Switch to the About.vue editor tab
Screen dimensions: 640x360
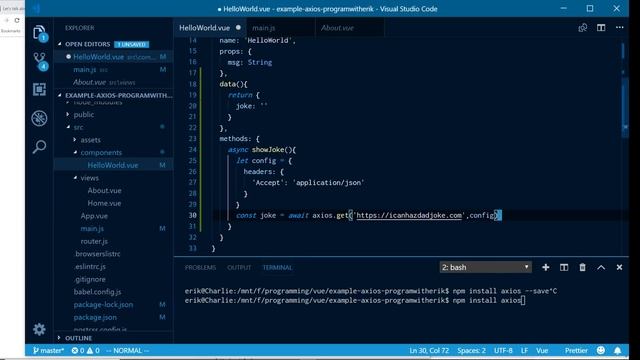pos(349,28)
